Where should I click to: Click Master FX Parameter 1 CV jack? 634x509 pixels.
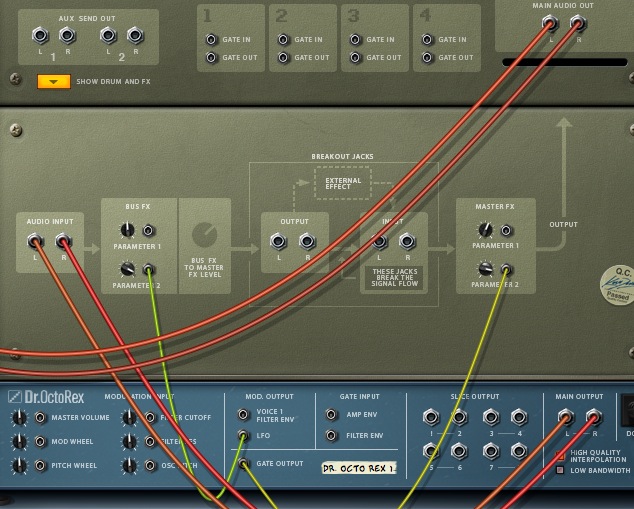[506, 230]
